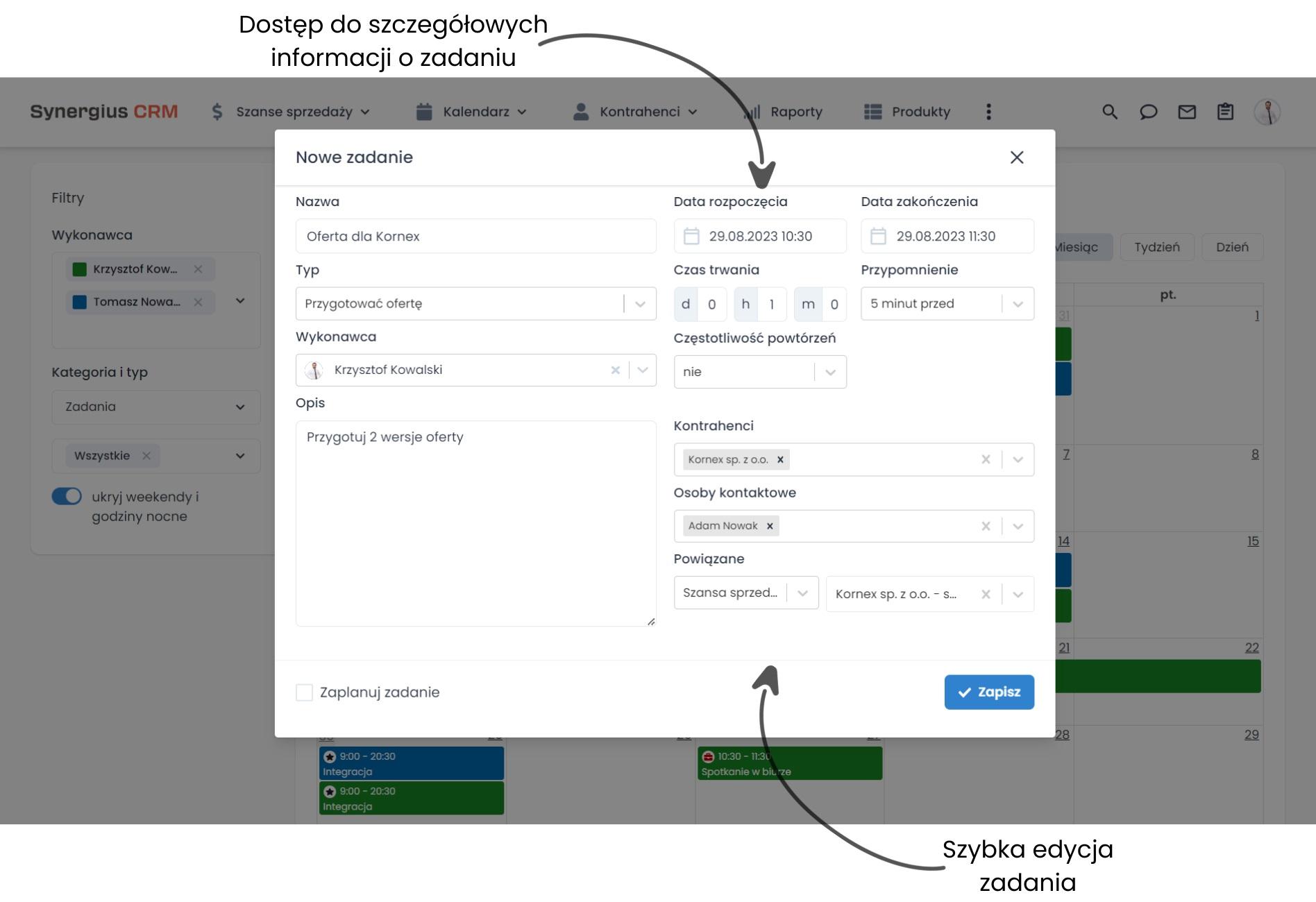The height and width of the screenshot is (902, 1316).
Task: Click the Raporty bar chart icon
Action: coord(754,112)
